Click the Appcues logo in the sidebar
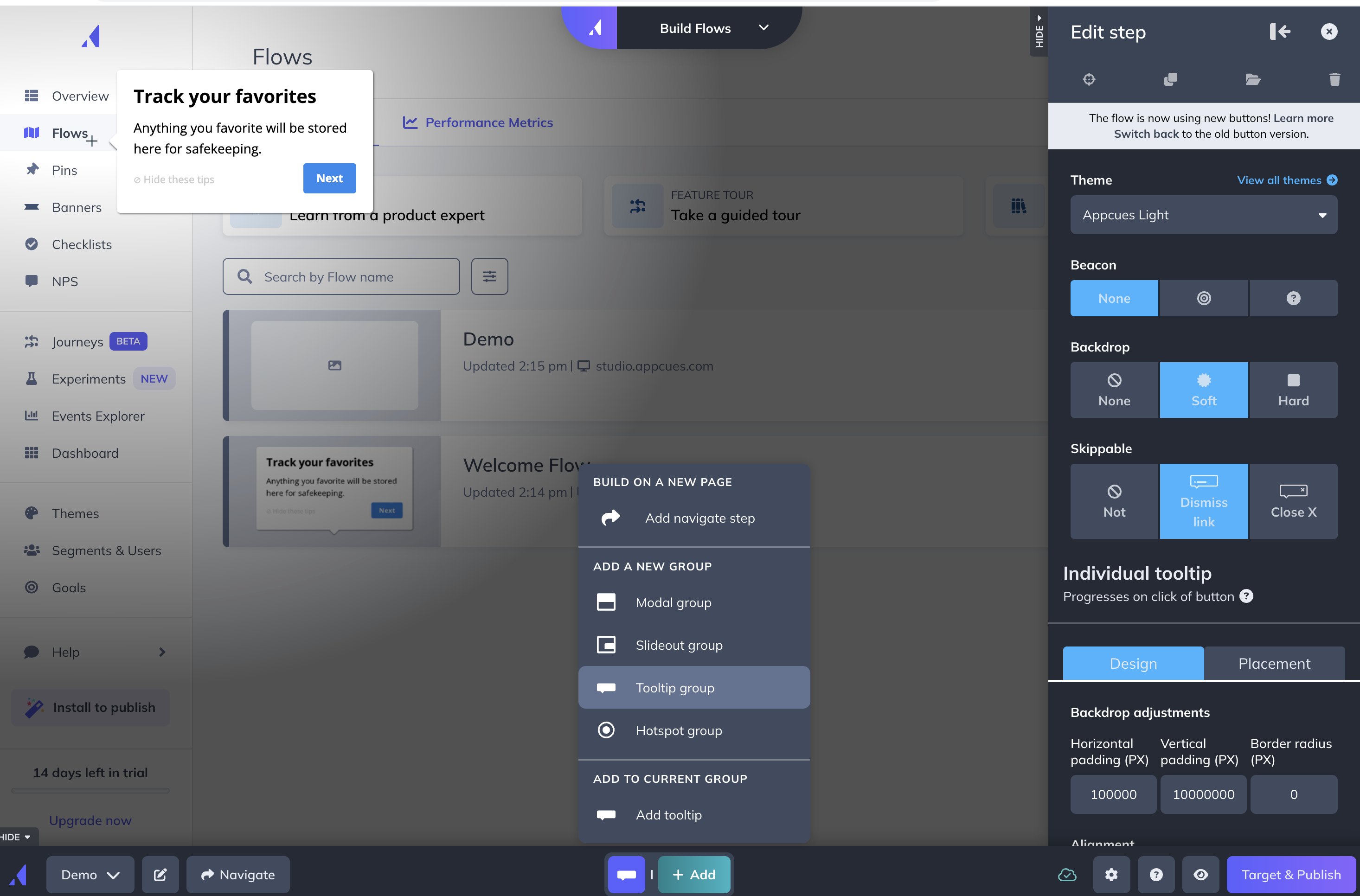The image size is (1360, 896). [x=91, y=37]
